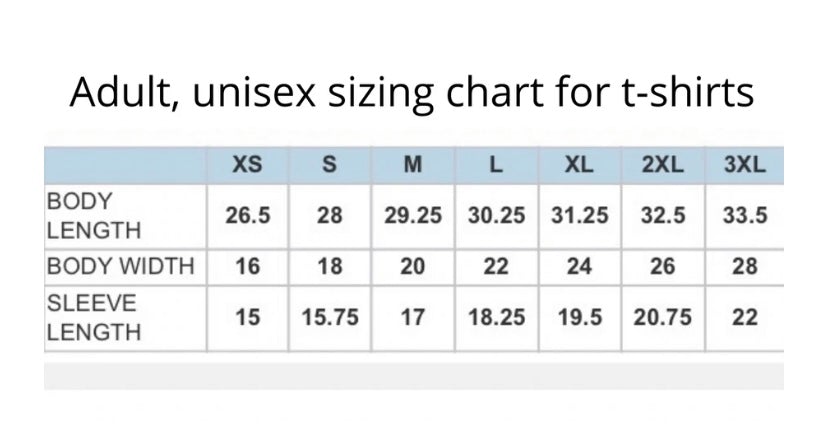Viewport: 828px width, 438px height.
Task: Click the XS size column header
Action: coord(247,165)
